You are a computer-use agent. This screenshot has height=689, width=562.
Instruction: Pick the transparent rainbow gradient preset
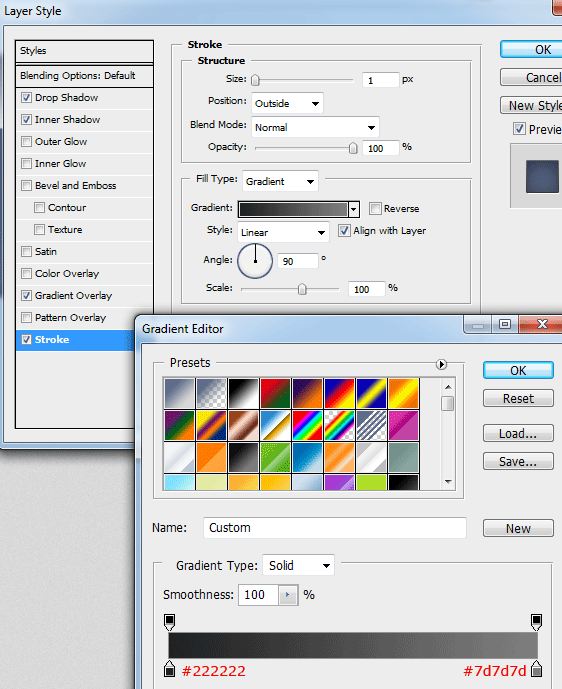(x=339, y=425)
